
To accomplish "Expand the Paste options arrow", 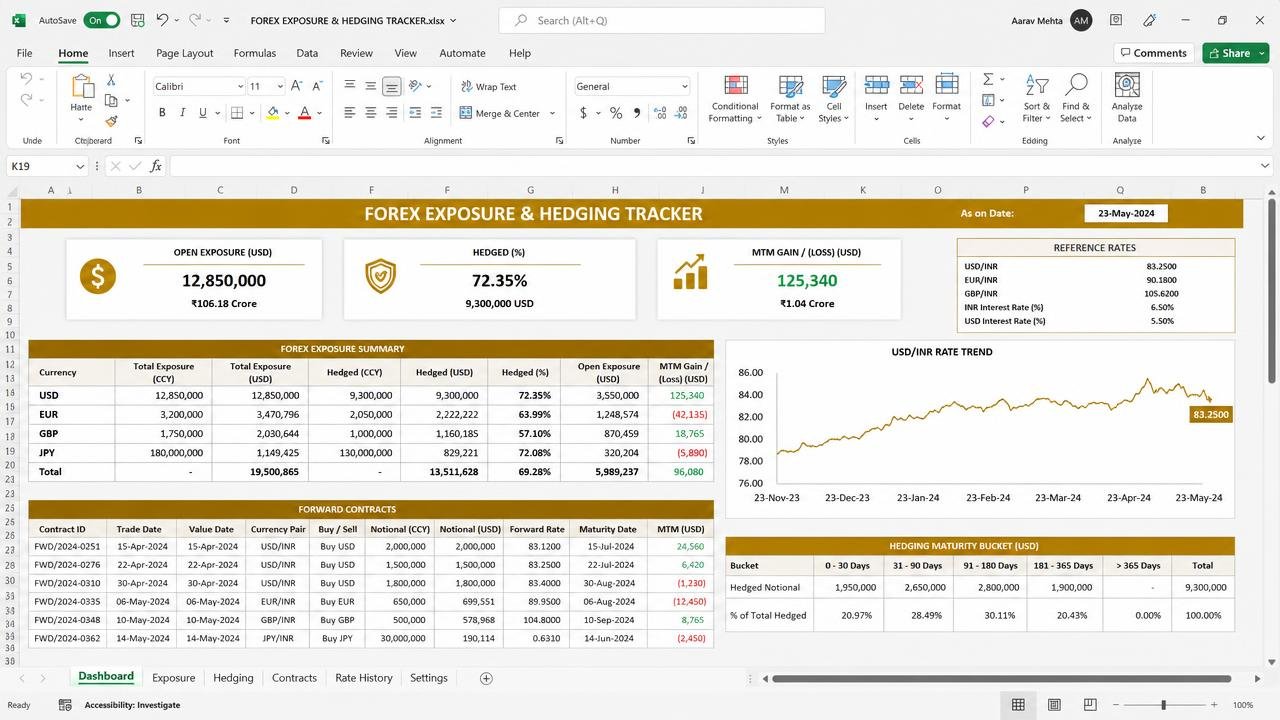I will 81,122.
